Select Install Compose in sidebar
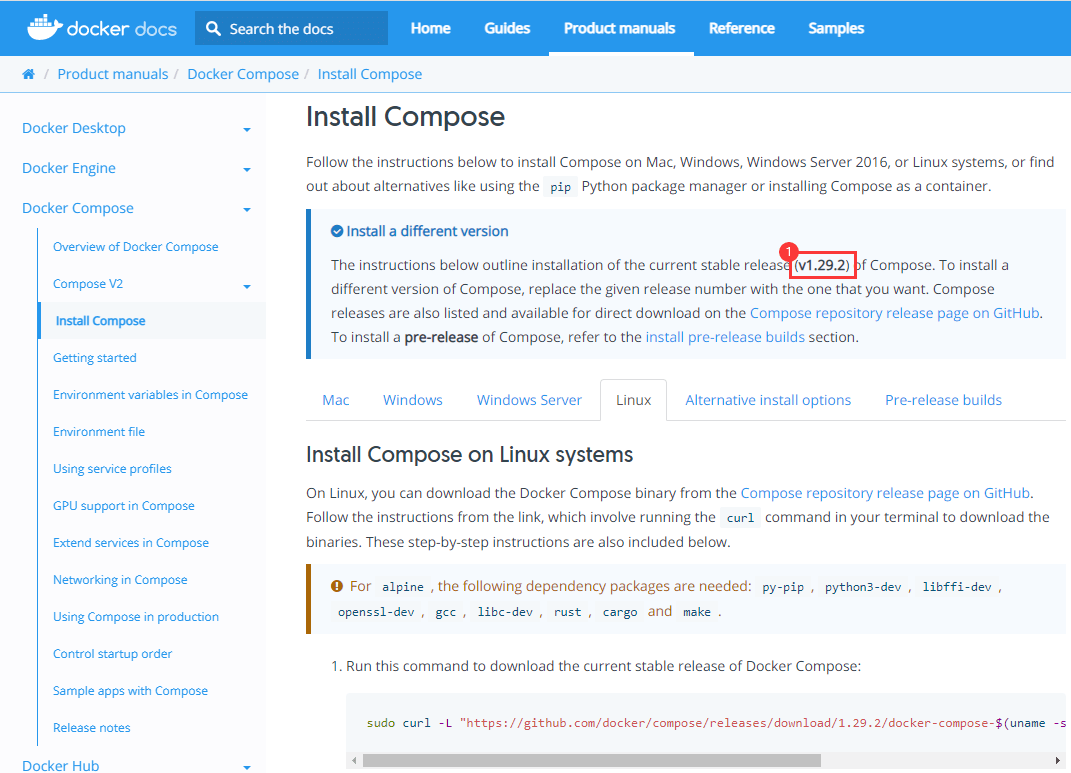Screen dimensions: 1071x773 100,320
